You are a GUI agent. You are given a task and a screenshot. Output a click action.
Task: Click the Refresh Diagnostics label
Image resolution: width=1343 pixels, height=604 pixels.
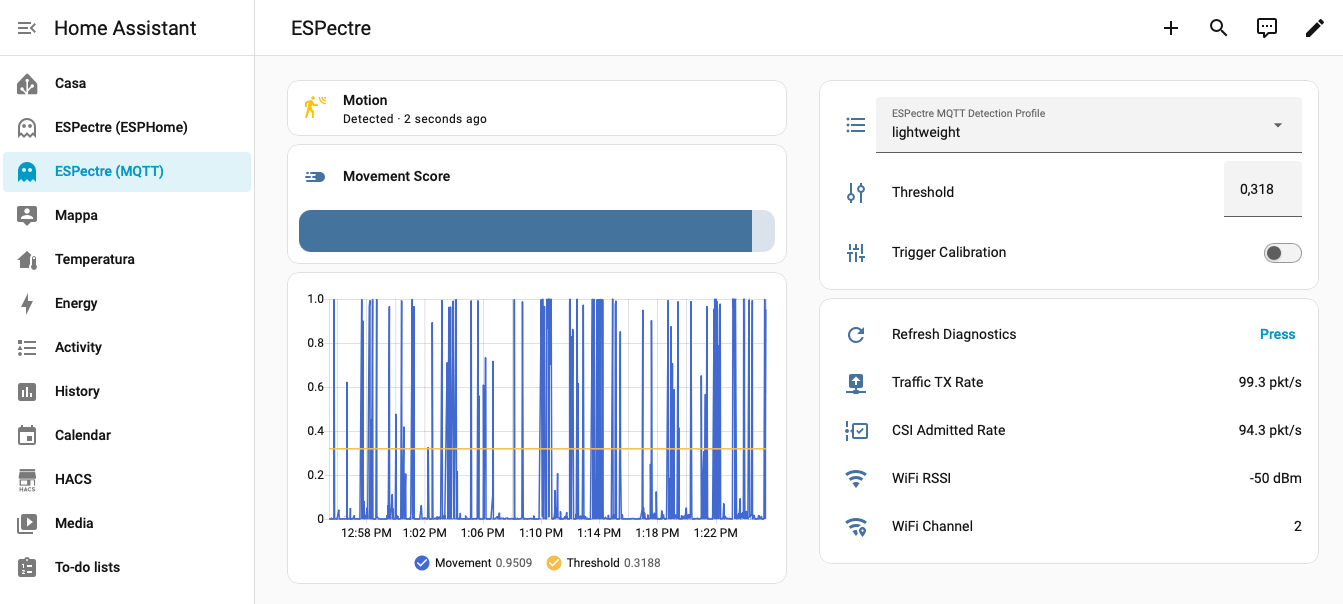pos(954,335)
